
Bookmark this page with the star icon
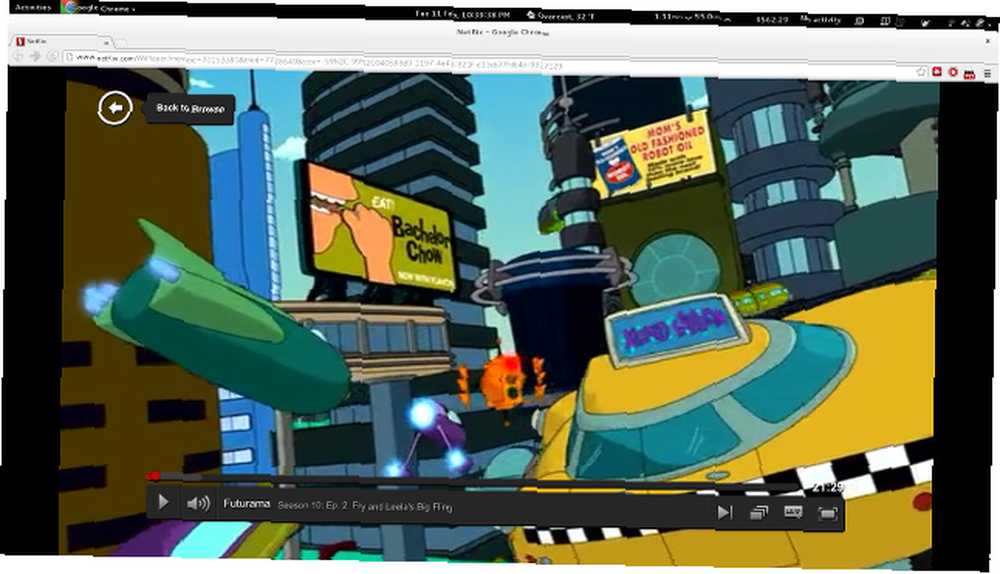pyautogui.click(x=921, y=71)
